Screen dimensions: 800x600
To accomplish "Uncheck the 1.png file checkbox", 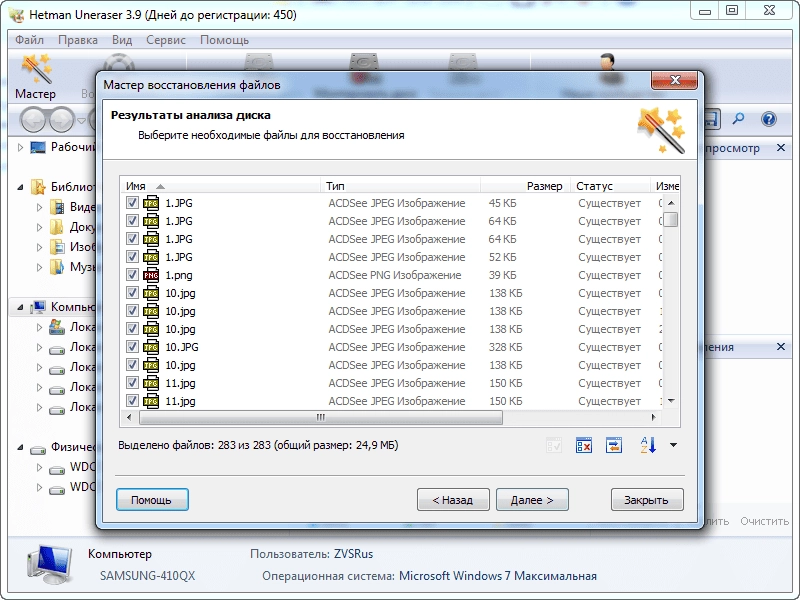I will click(132, 274).
